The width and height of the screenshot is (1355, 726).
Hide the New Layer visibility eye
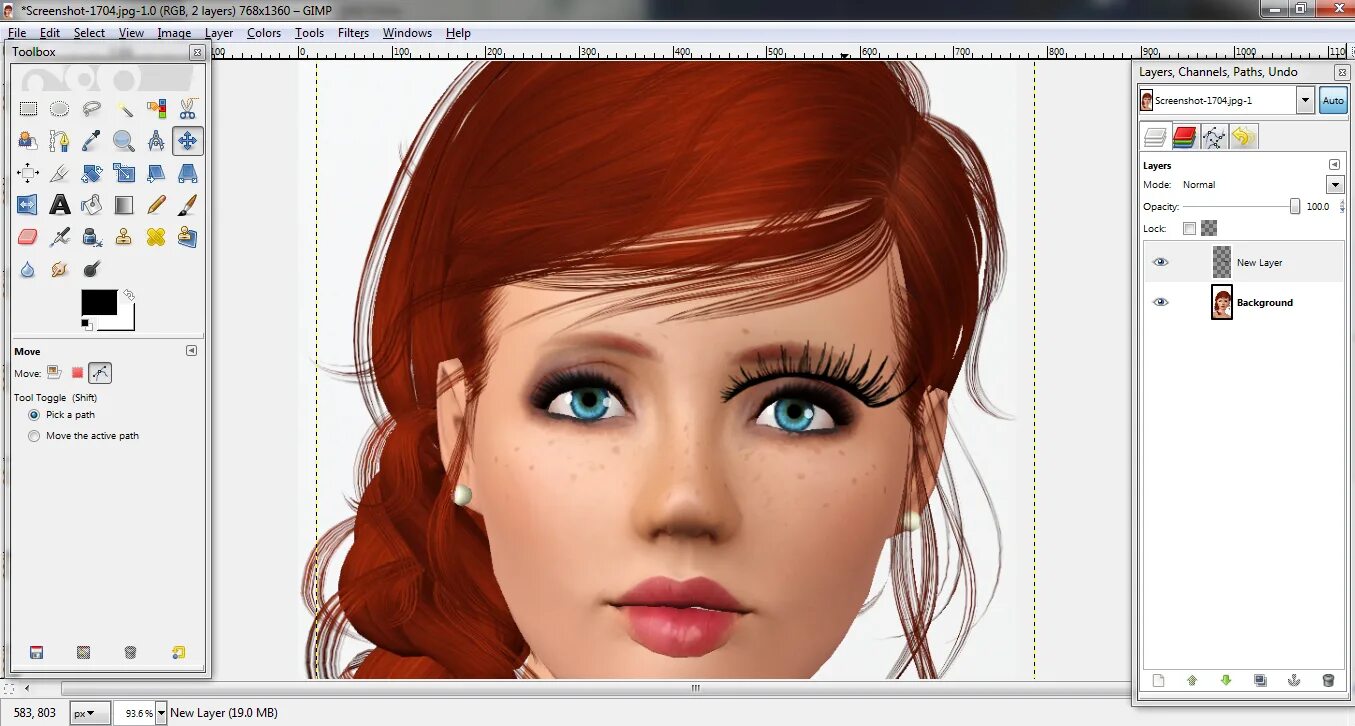click(1160, 262)
